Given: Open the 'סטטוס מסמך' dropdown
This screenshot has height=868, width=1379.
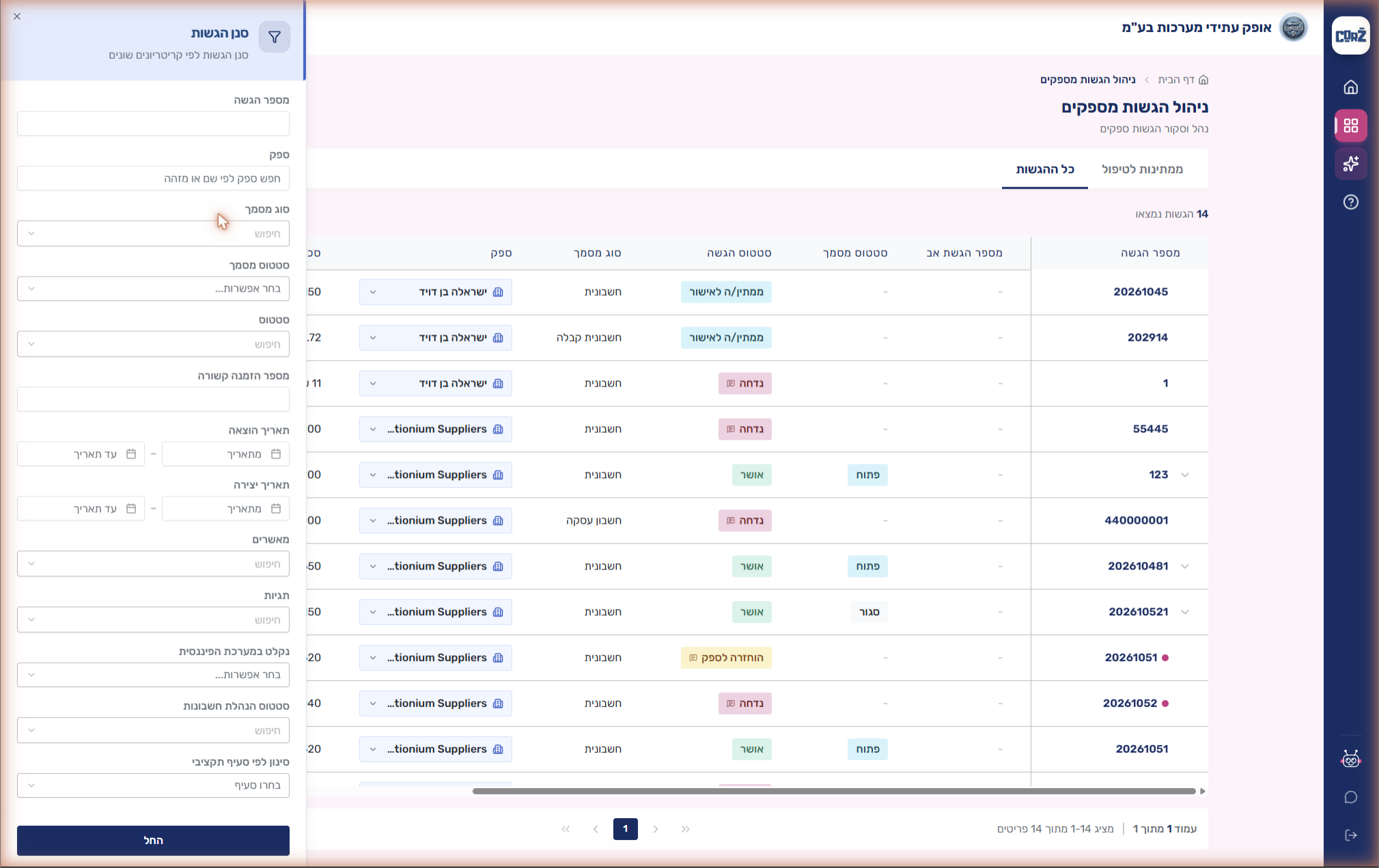Looking at the screenshot, I should 153,289.
